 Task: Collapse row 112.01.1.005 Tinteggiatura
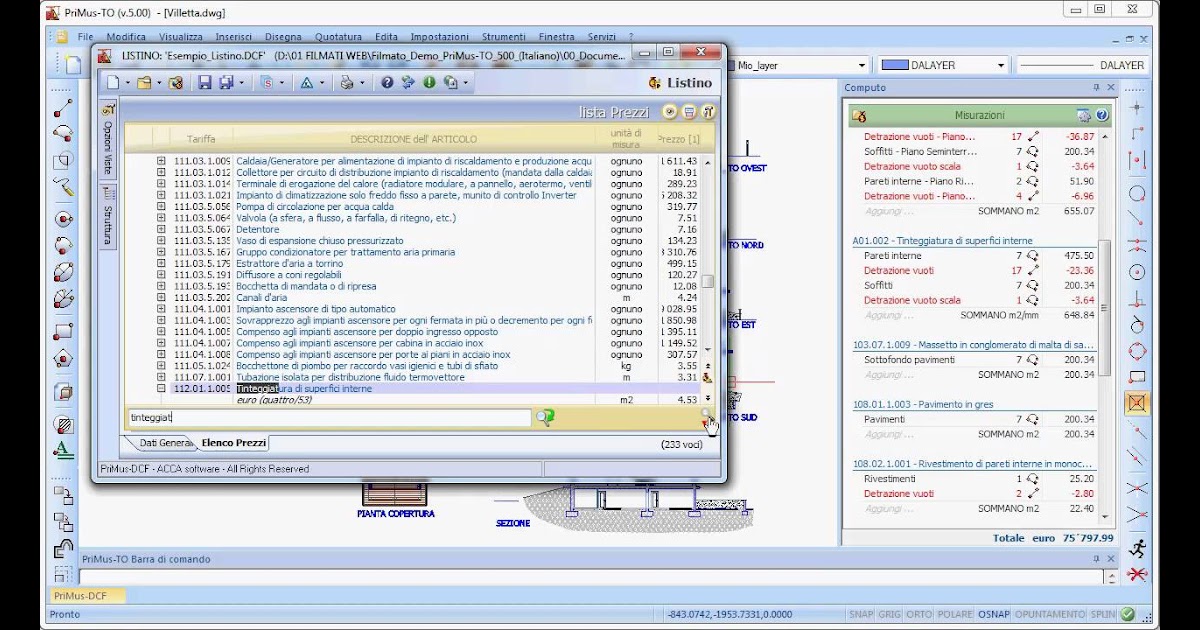coord(161,388)
